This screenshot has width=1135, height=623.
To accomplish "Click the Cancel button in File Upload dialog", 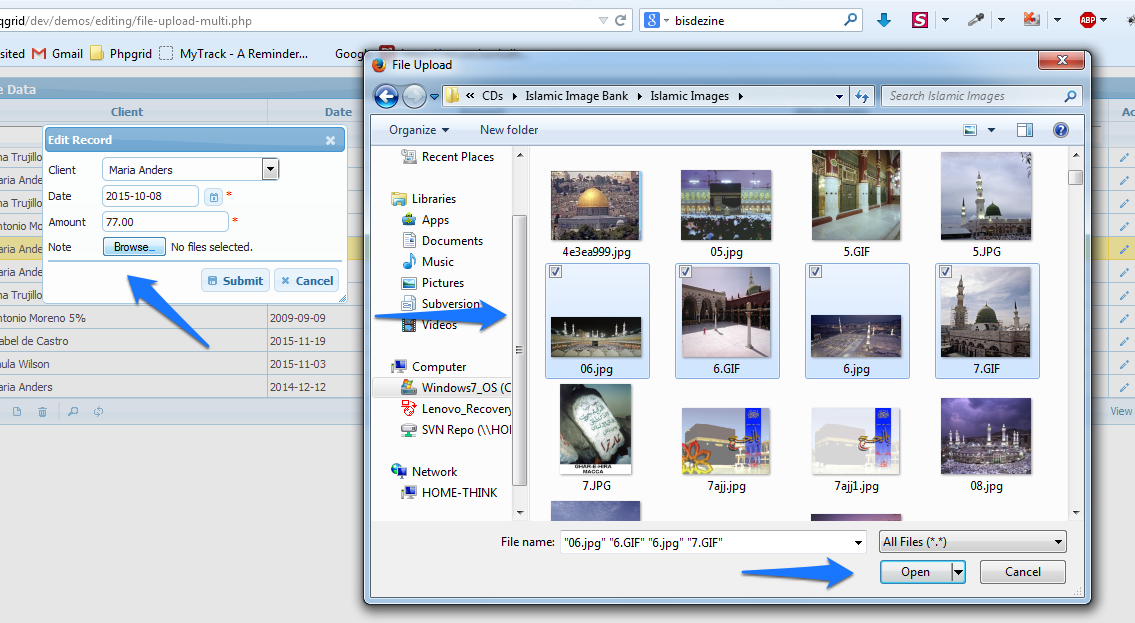I will (1022, 572).
